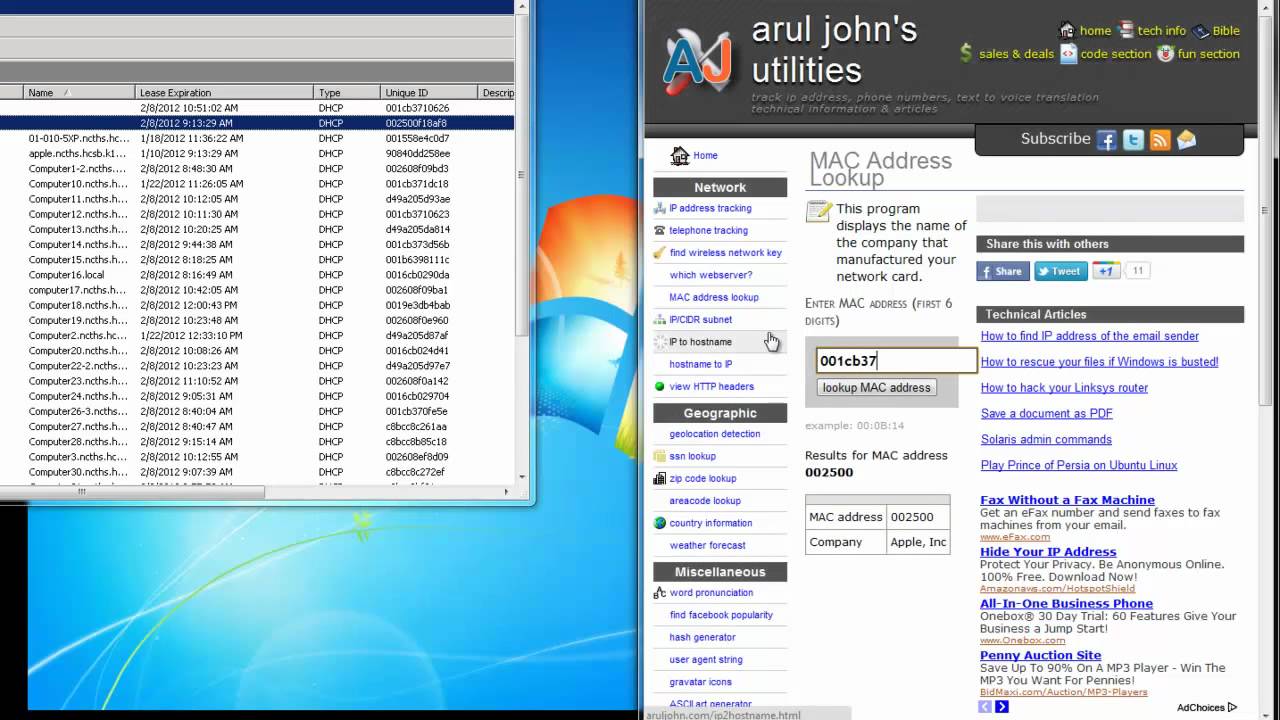Click the AdChoices arrow icon
Viewport: 1280px width, 720px height.
coord(1232,707)
